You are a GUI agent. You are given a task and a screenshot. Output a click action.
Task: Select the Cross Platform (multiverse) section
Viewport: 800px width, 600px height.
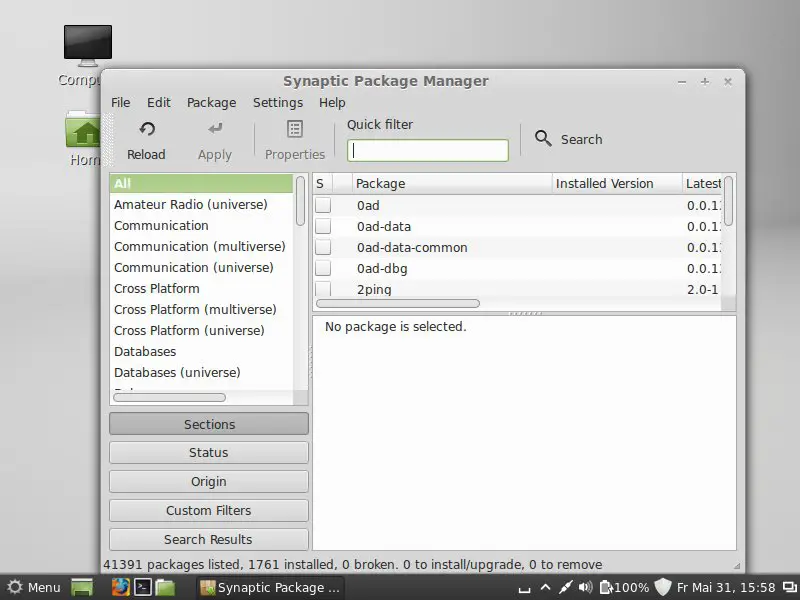(x=202, y=309)
